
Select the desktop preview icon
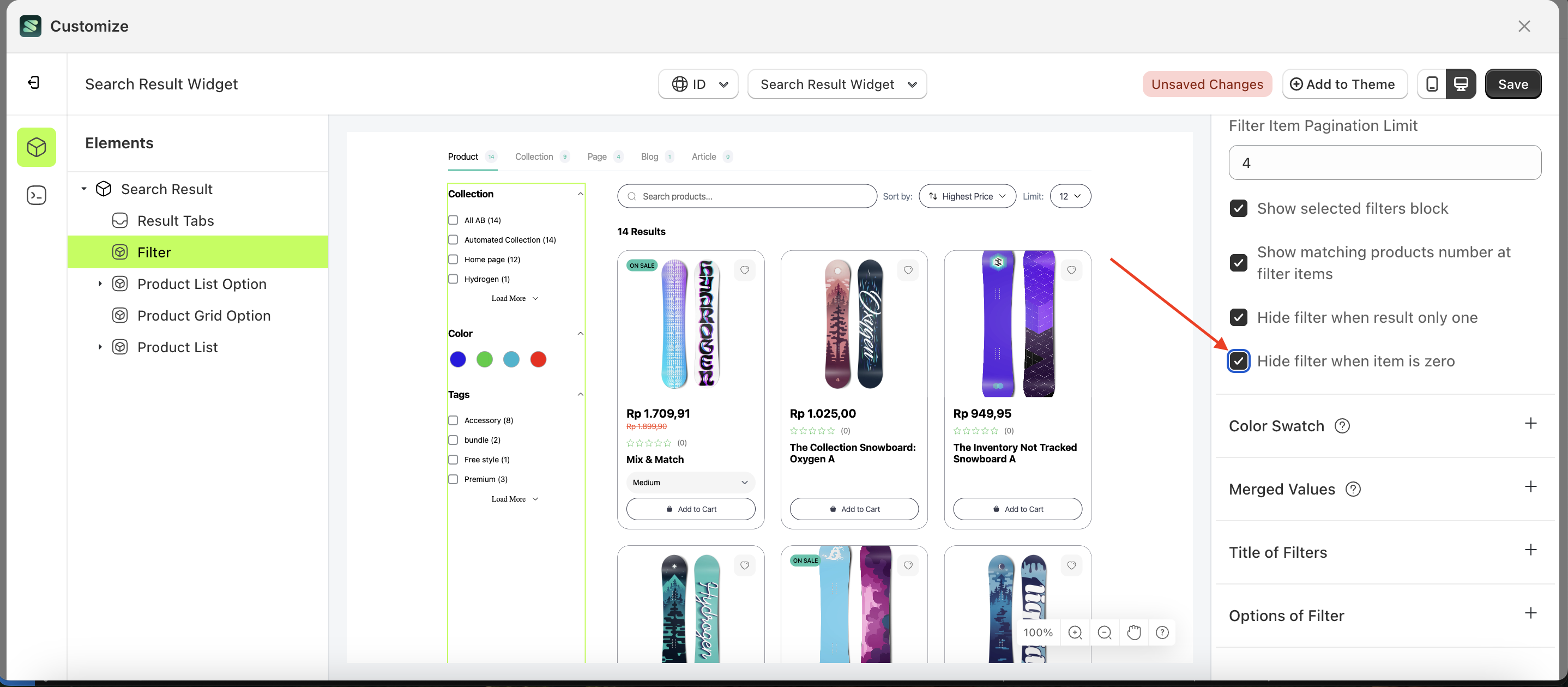point(1462,84)
